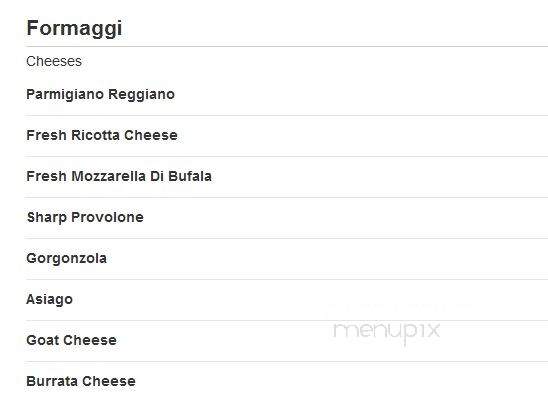Click the word Parmigiano
548x399 pixels.
pos(65,95)
